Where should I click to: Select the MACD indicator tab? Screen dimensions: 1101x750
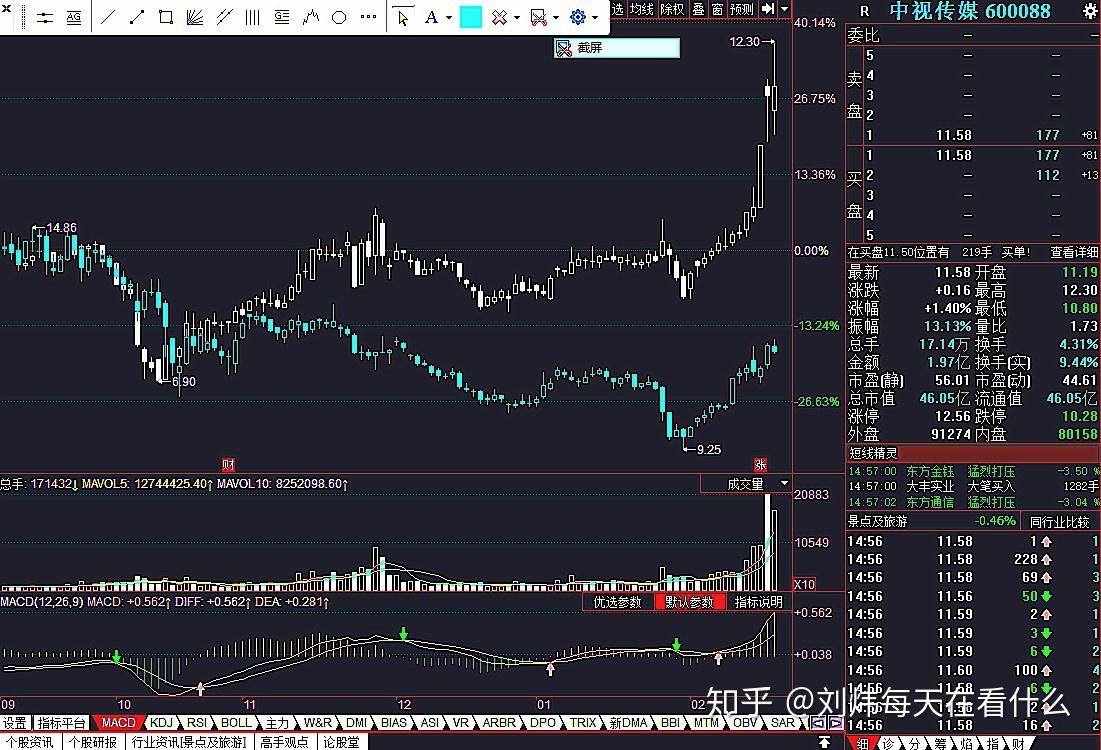118,723
